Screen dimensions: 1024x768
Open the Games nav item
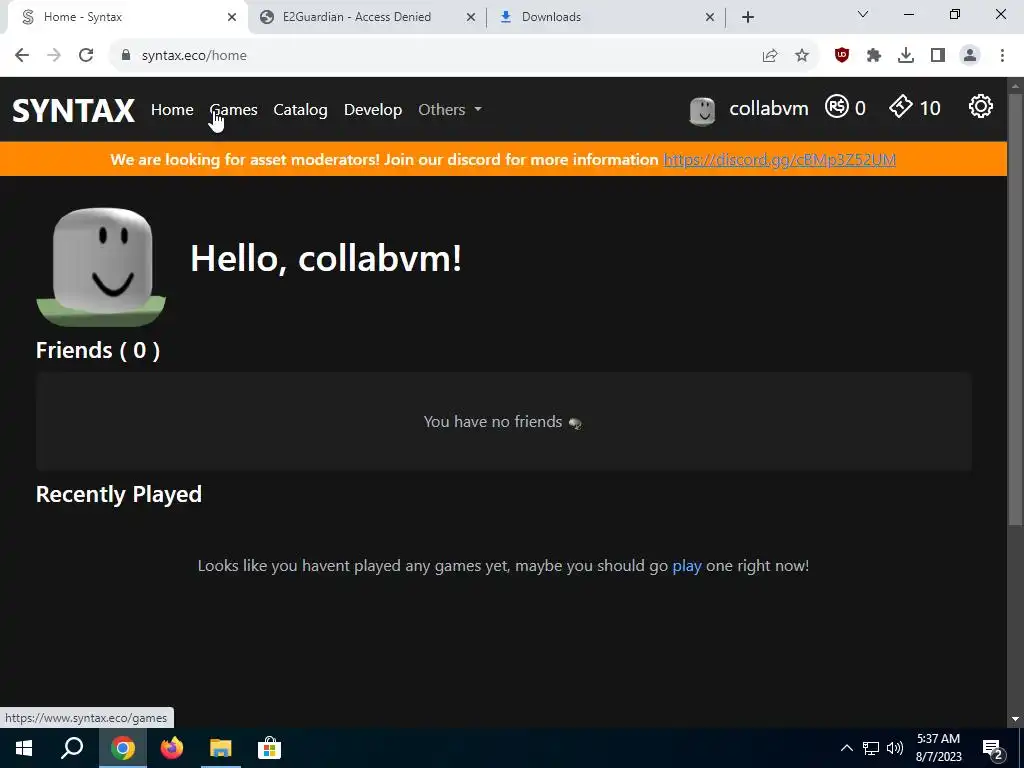click(x=234, y=110)
